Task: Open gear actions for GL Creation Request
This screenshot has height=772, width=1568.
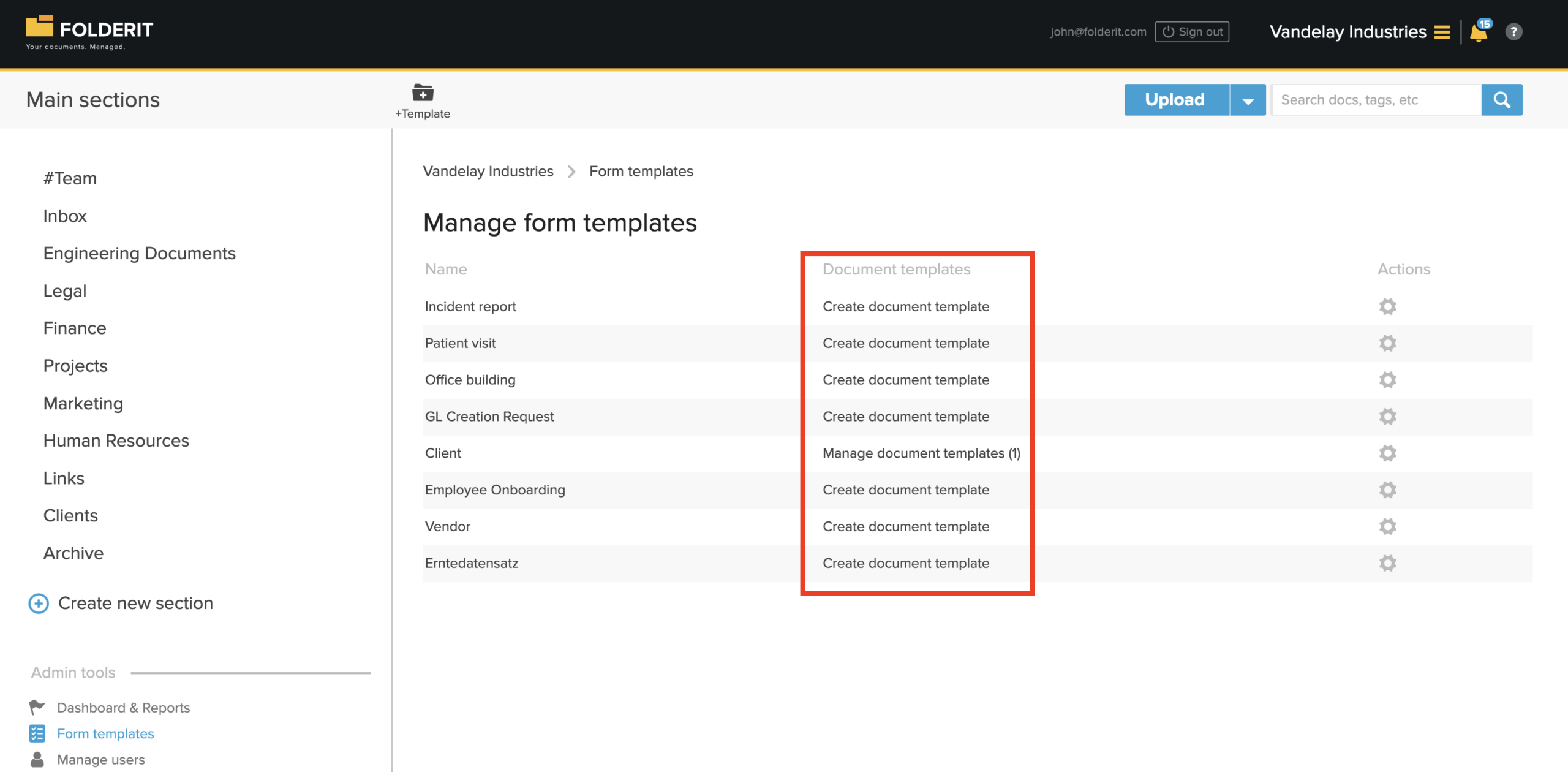Action: click(x=1387, y=417)
